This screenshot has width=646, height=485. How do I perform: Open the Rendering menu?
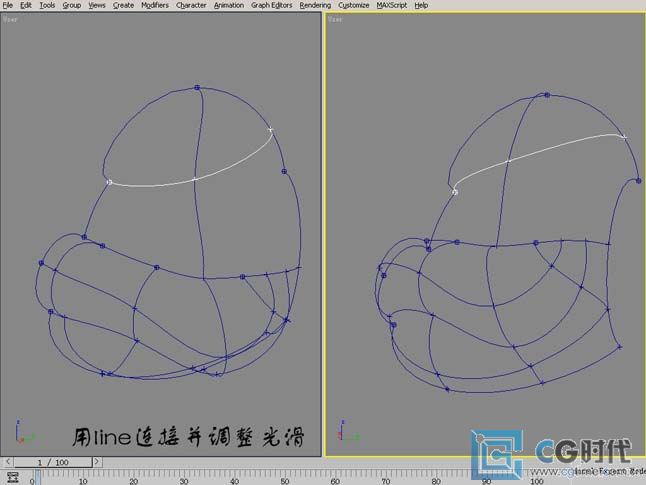click(315, 5)
